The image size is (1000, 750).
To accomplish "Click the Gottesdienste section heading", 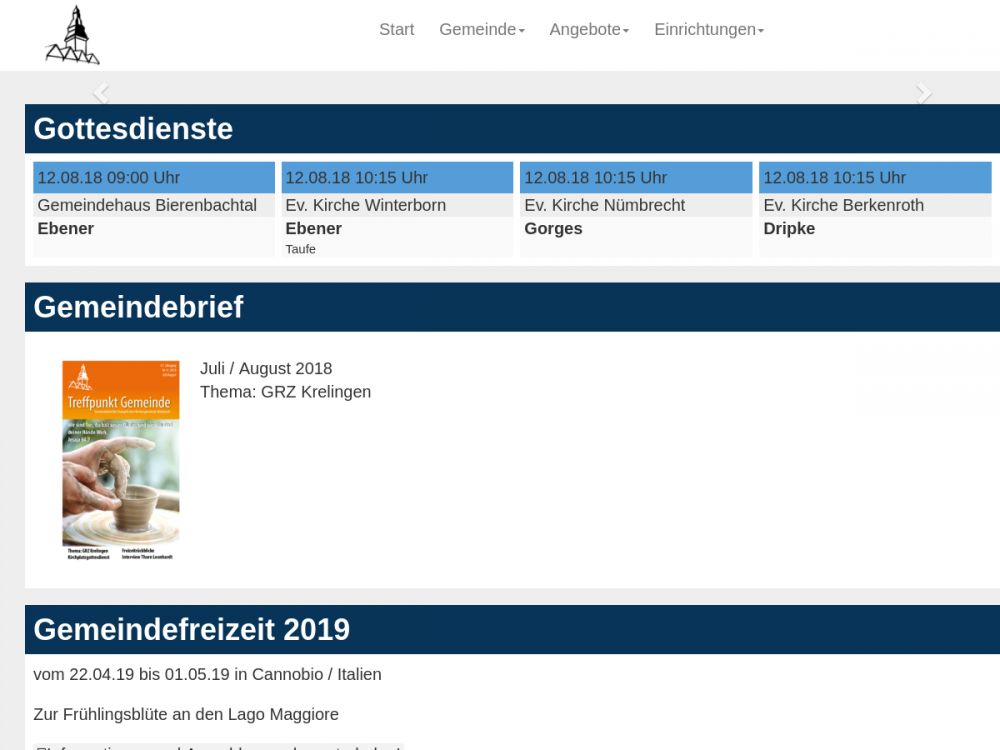I will coord(133,129).
